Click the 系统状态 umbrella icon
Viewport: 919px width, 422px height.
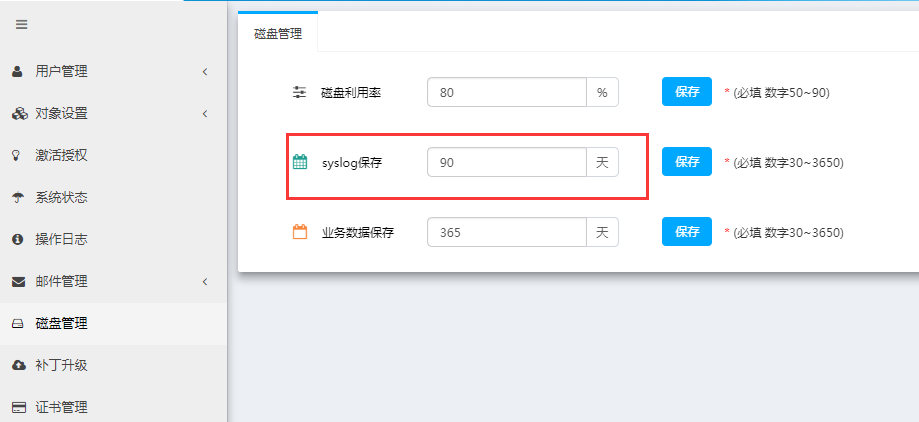tap(18, 198)
